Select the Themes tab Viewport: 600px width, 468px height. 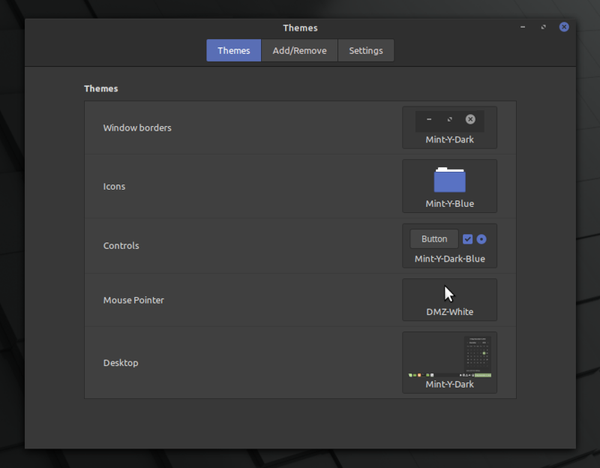(x=234, y=51)
